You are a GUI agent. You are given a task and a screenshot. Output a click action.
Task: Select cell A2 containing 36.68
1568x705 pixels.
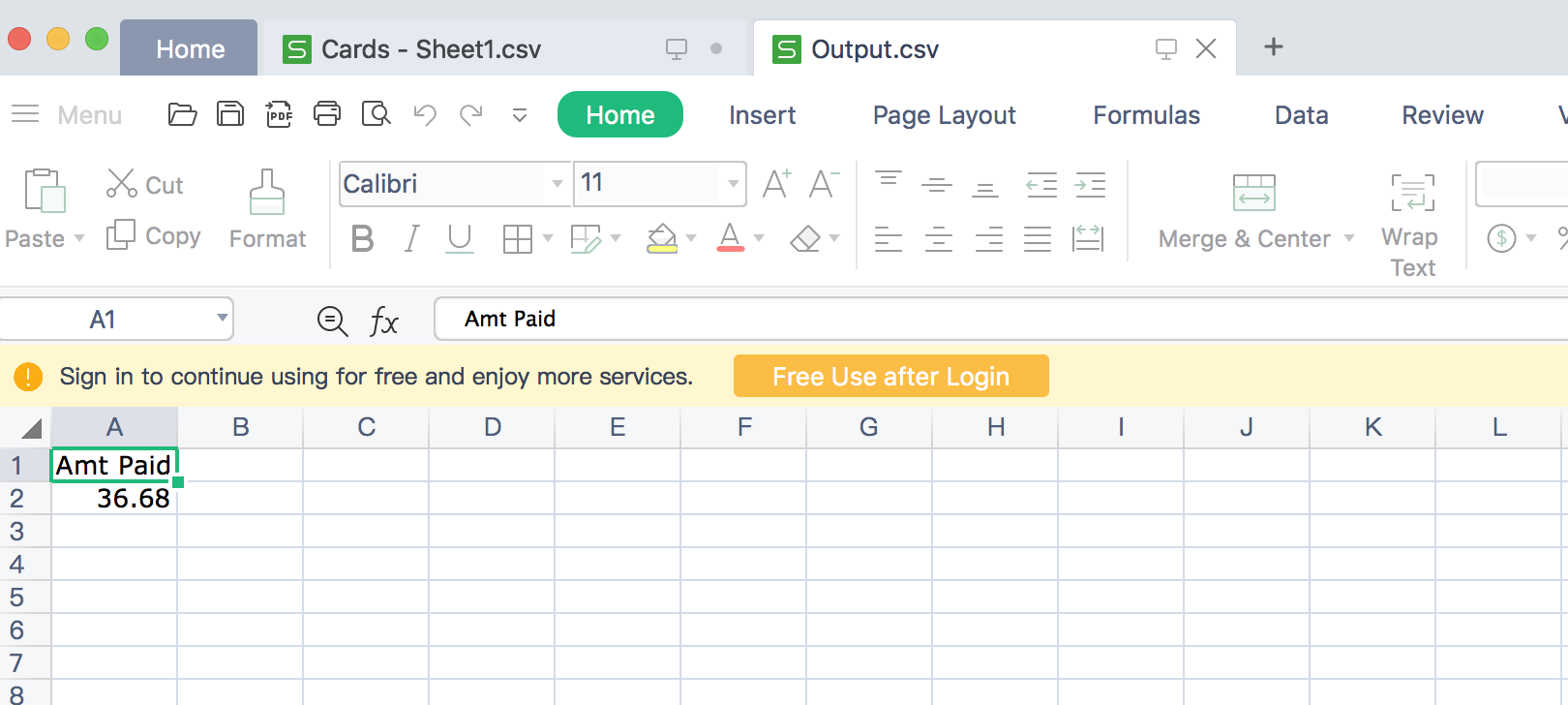(x=114, y=499)
